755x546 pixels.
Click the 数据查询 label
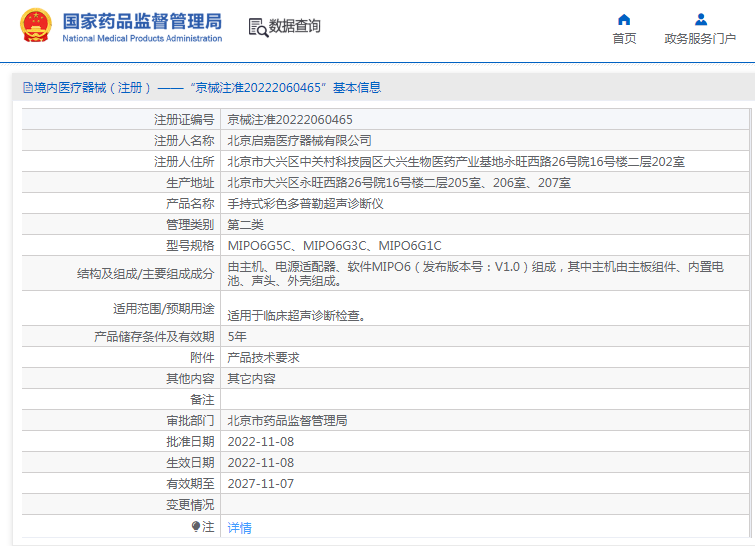[294, 26]
